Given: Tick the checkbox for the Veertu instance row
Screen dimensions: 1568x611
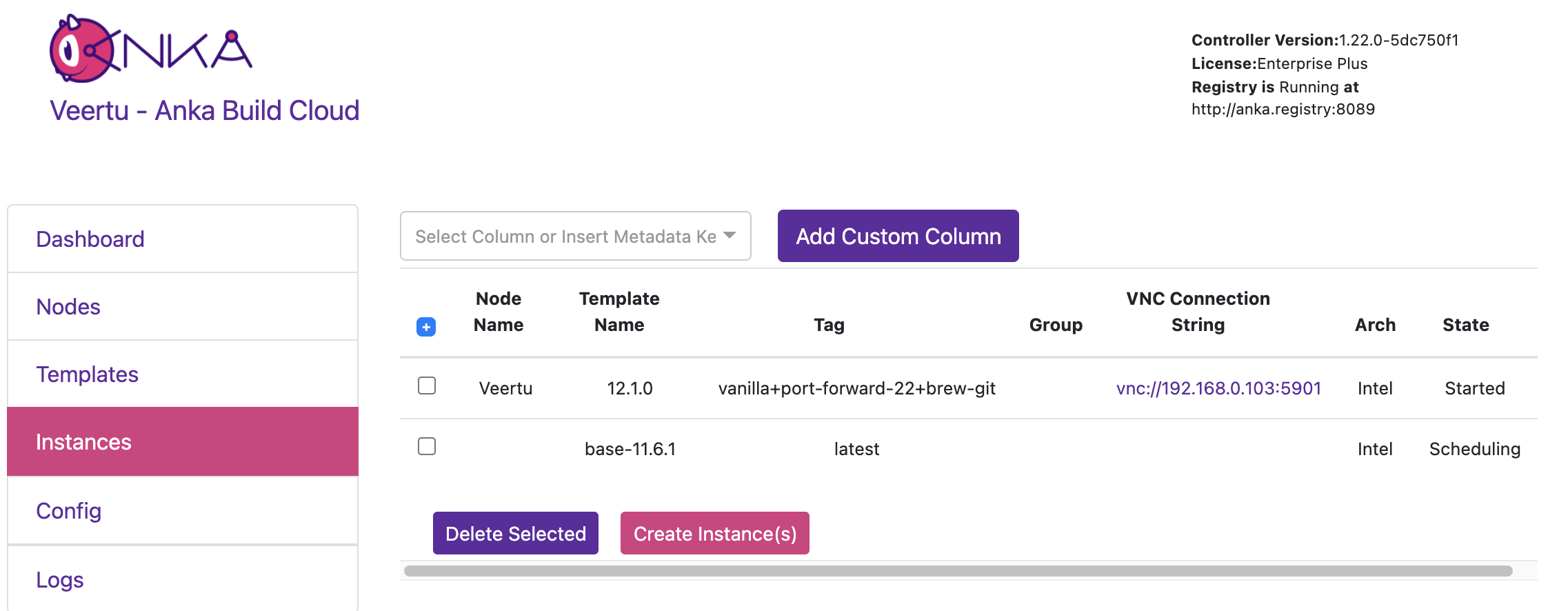Looking at the screenshot, I should (427, 385).
